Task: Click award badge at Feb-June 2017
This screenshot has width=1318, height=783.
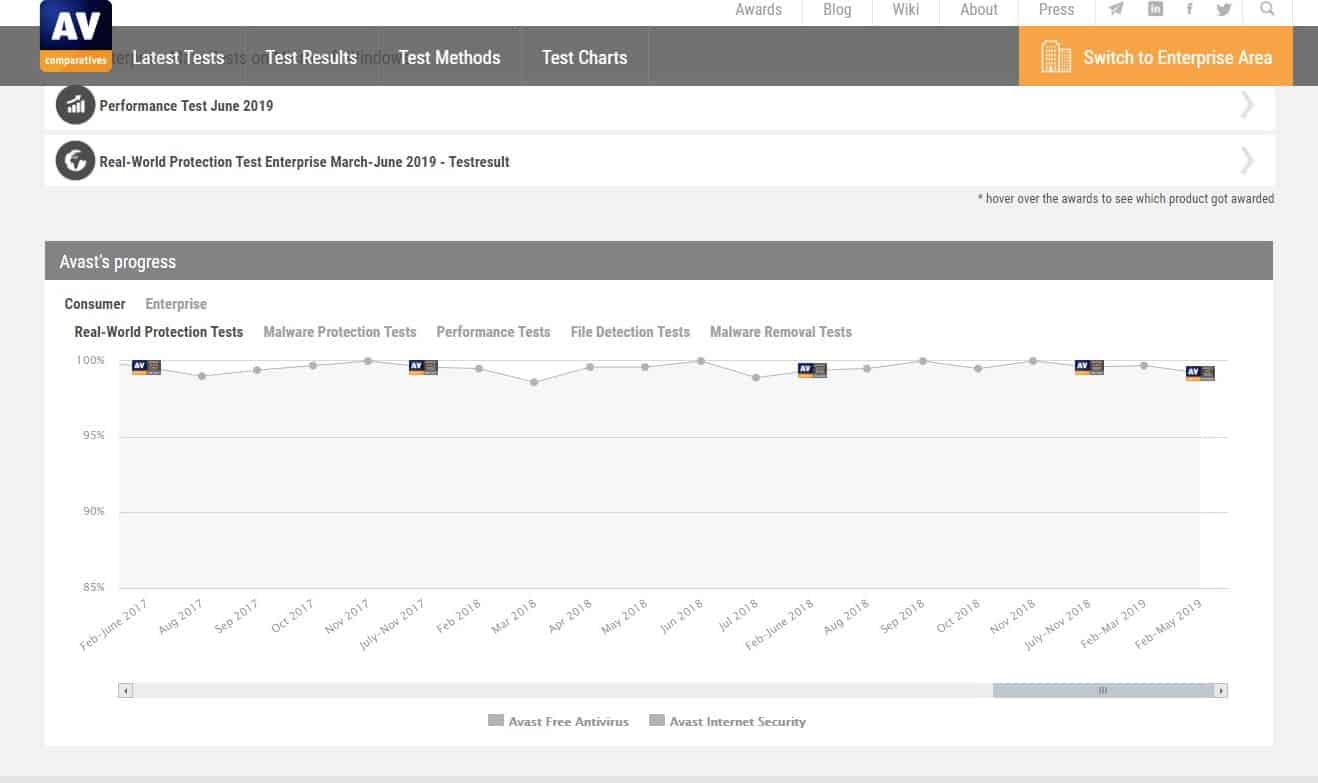Action: click(146, 367)
